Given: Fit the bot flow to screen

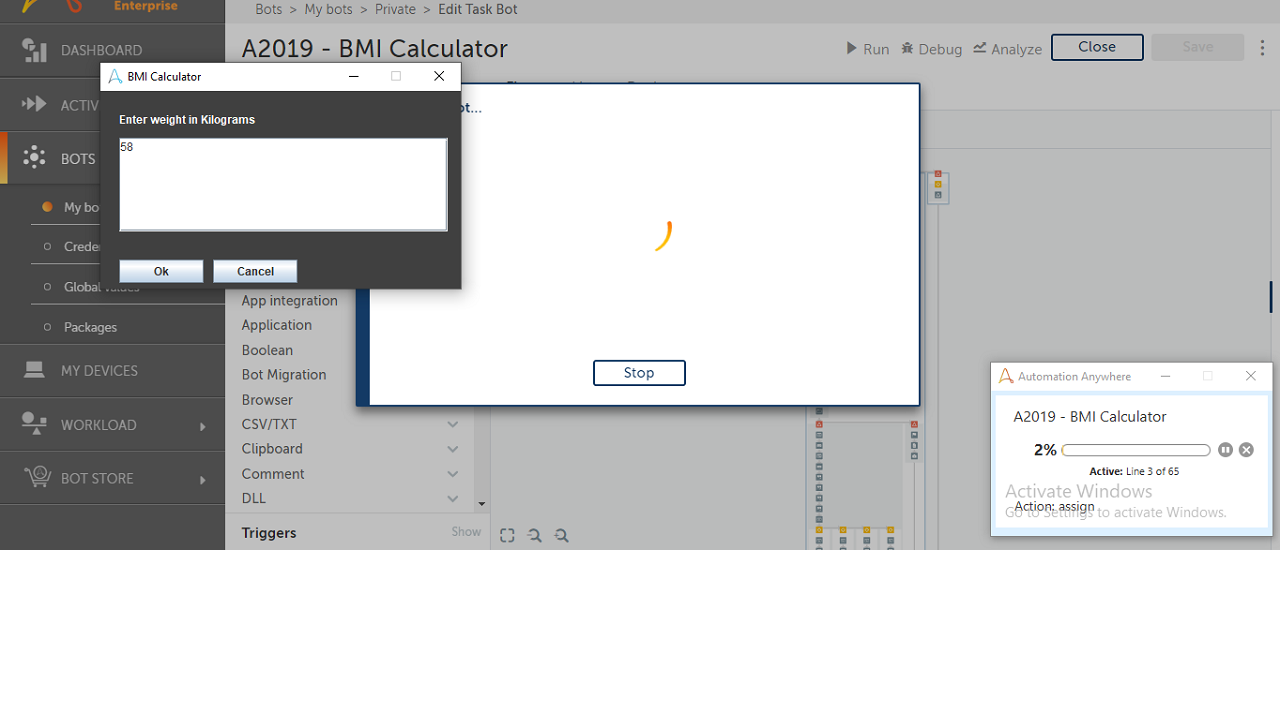Looking at the screenshot, I should tap(507, 536).
